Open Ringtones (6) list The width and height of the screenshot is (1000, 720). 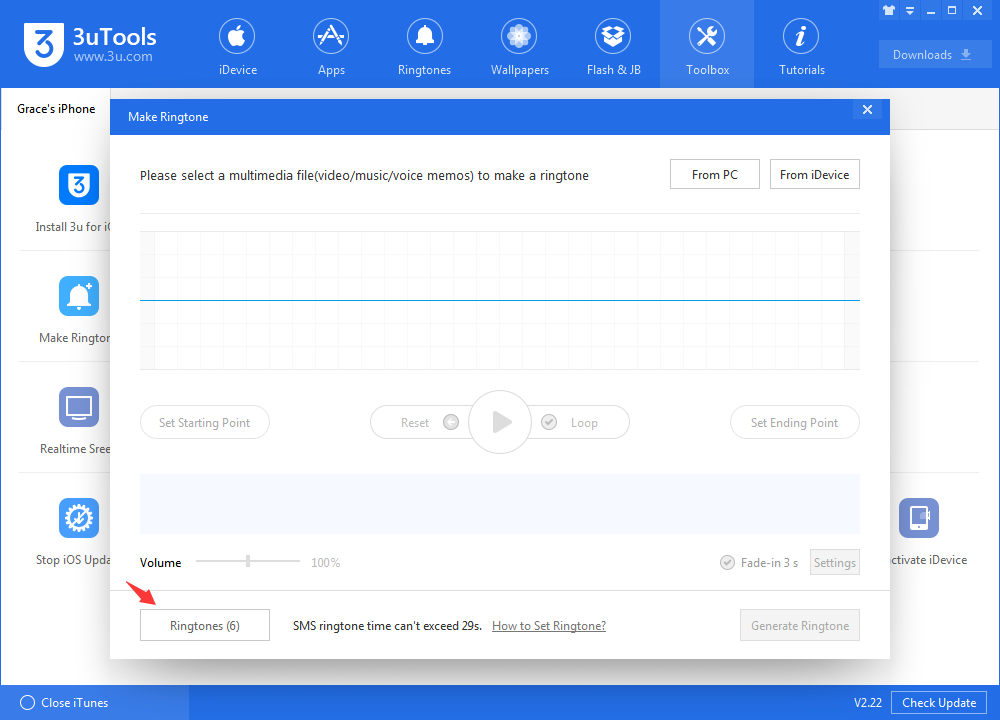[205, 625]
